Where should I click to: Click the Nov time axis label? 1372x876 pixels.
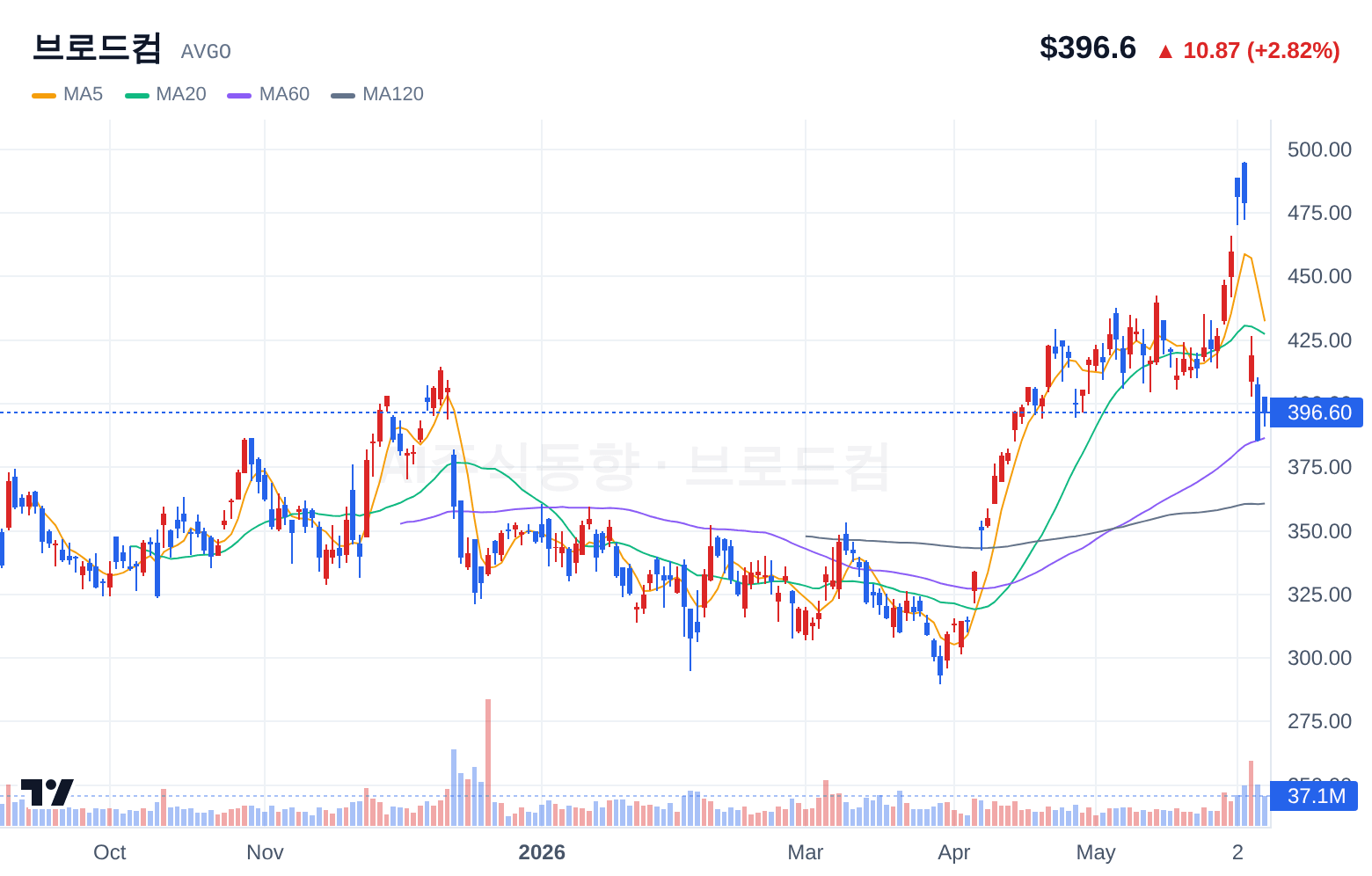point(265,852)
